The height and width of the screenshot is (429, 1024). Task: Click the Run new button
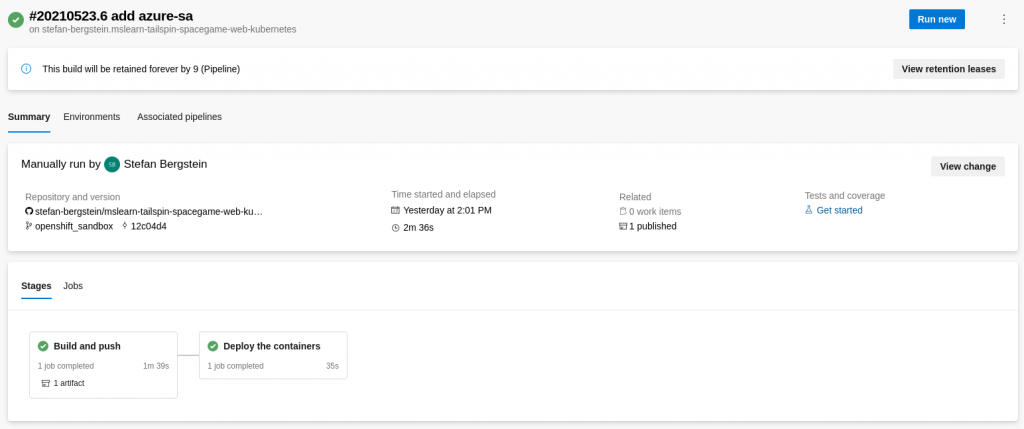tap(936, 20)
